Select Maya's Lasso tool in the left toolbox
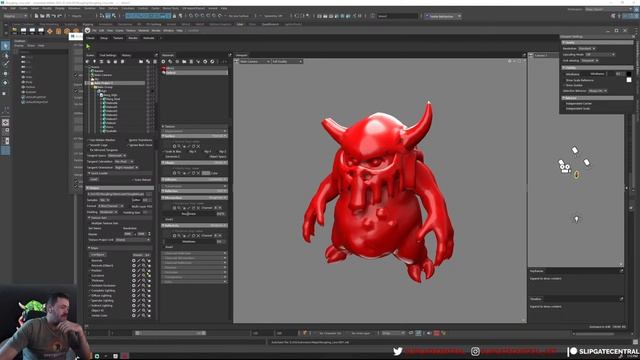640x360 pixels. [5, 55]
